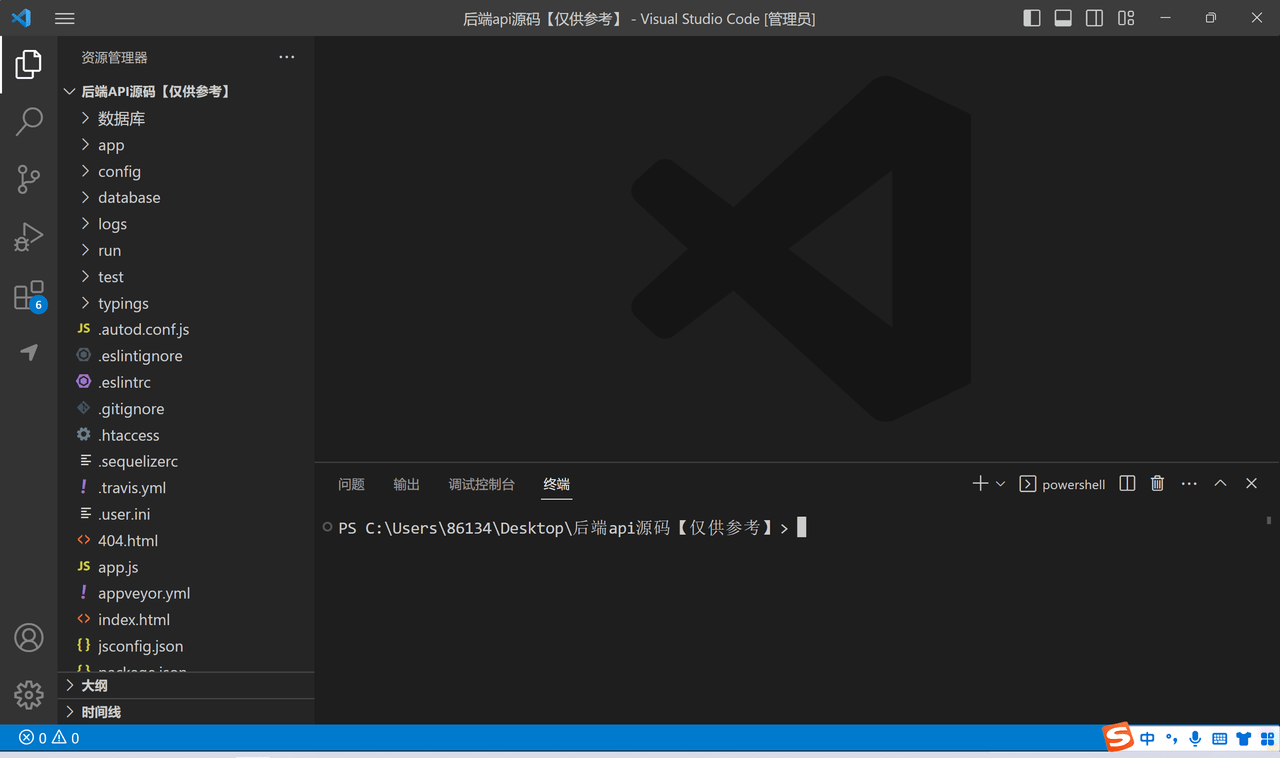Screen dimensions: 1280x758
Task: Expand the test folder
Action: click(x=186, y=277)
